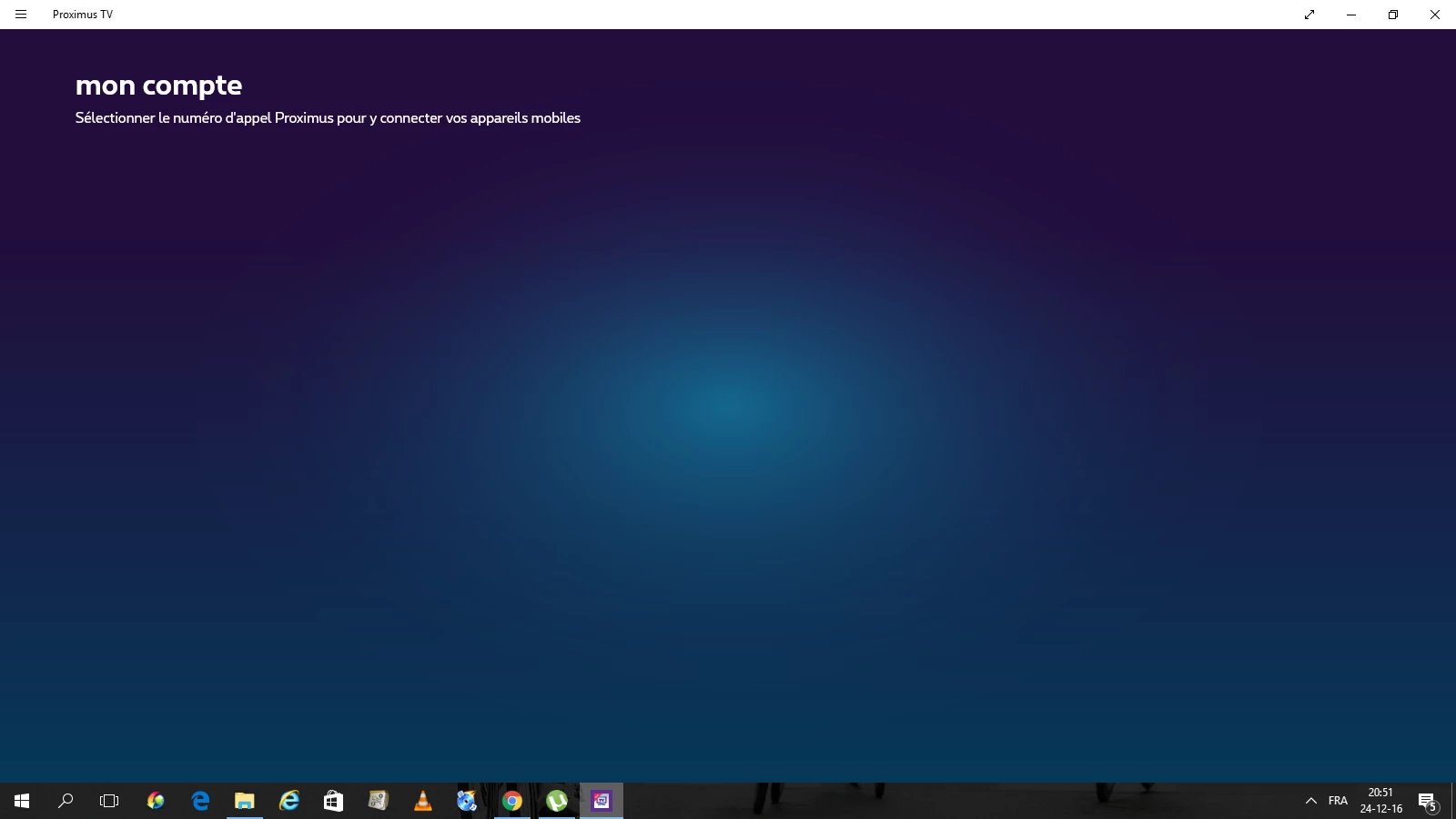The width and height of the screenshot is (1456, 819).
Task: Open the Action Center notifications
Action: click(x=1428, y=801)
